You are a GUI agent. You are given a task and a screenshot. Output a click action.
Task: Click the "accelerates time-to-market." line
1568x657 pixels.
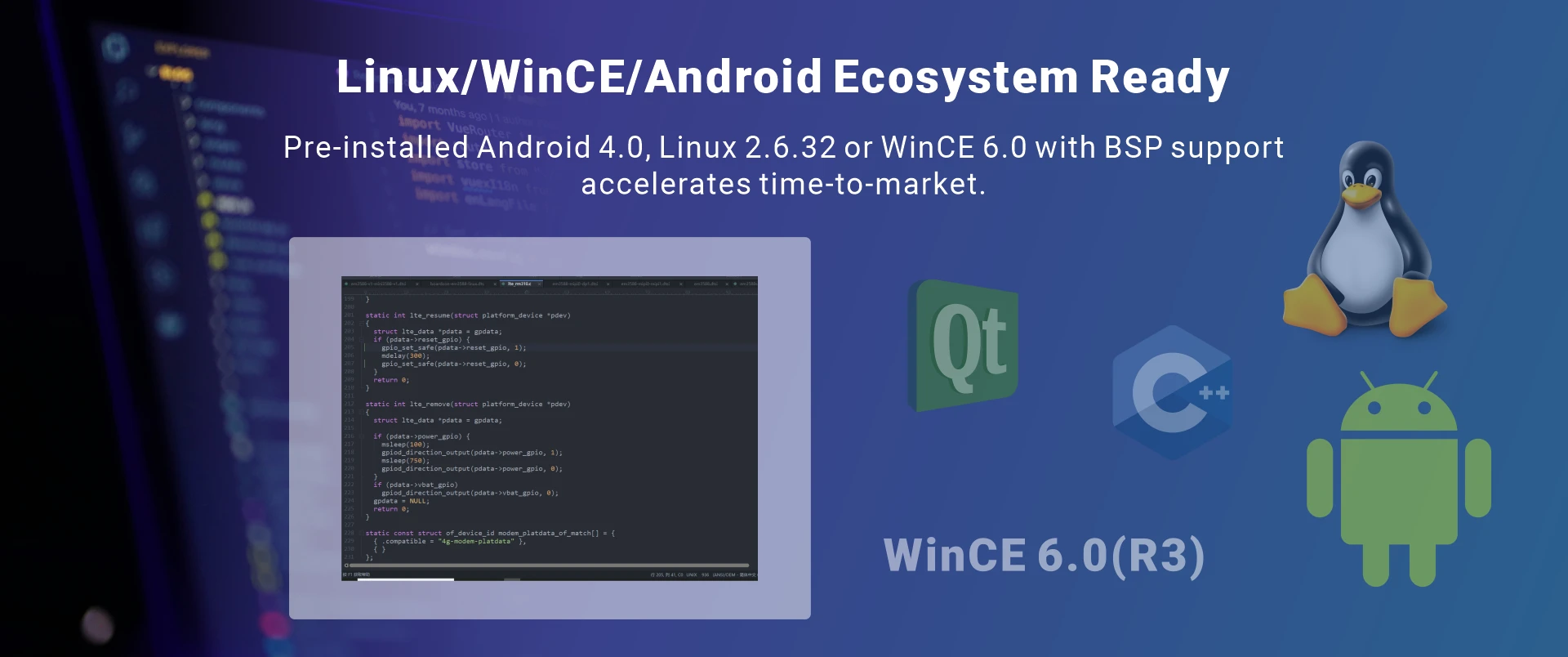point(783,184)
